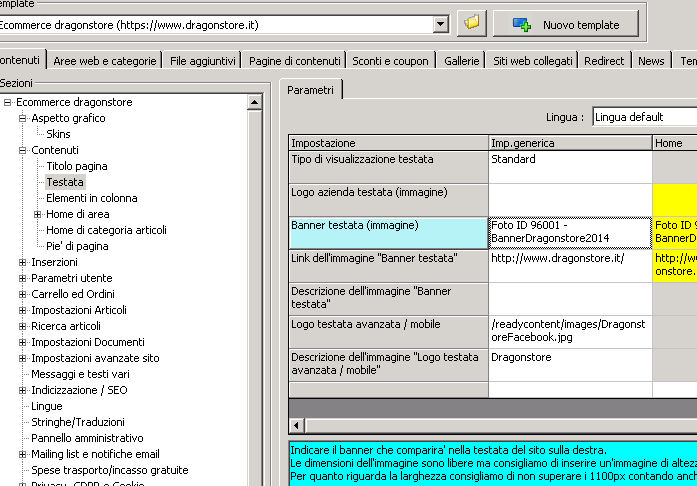Click the Home column header
697x486 pixels.
click(x=675, y=143)
